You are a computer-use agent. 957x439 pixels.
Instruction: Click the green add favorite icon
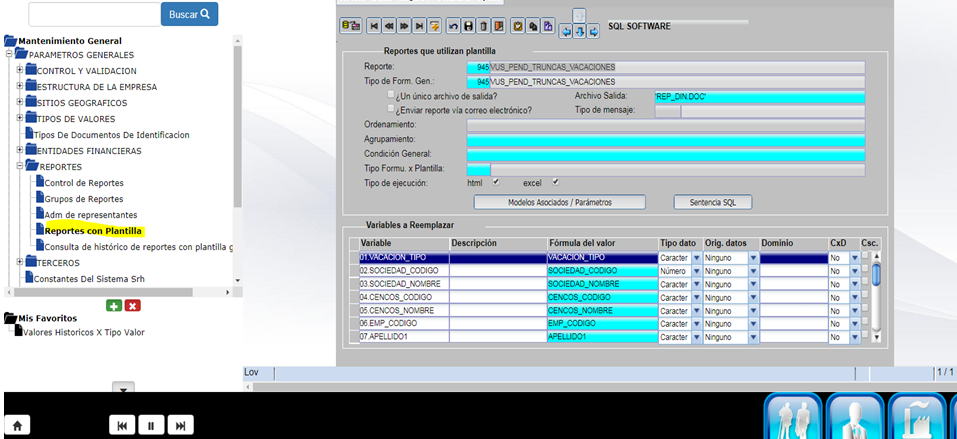(x=114, y=305)
